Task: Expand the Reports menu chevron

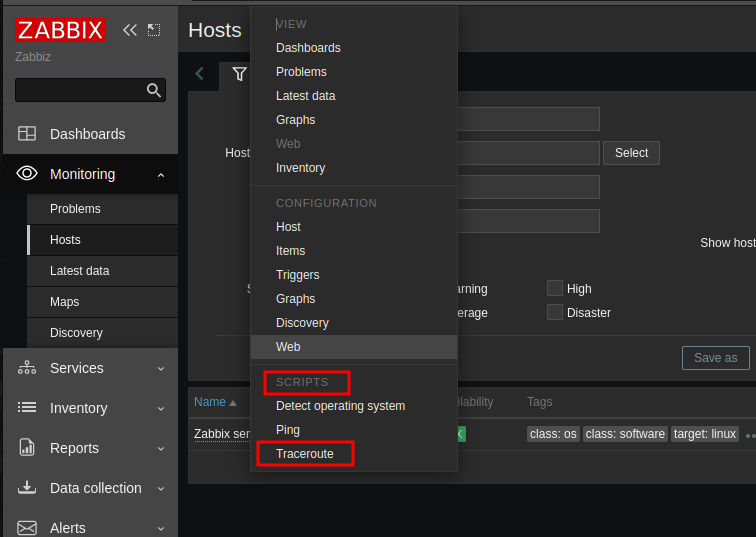Action: [x=161, y=449]
